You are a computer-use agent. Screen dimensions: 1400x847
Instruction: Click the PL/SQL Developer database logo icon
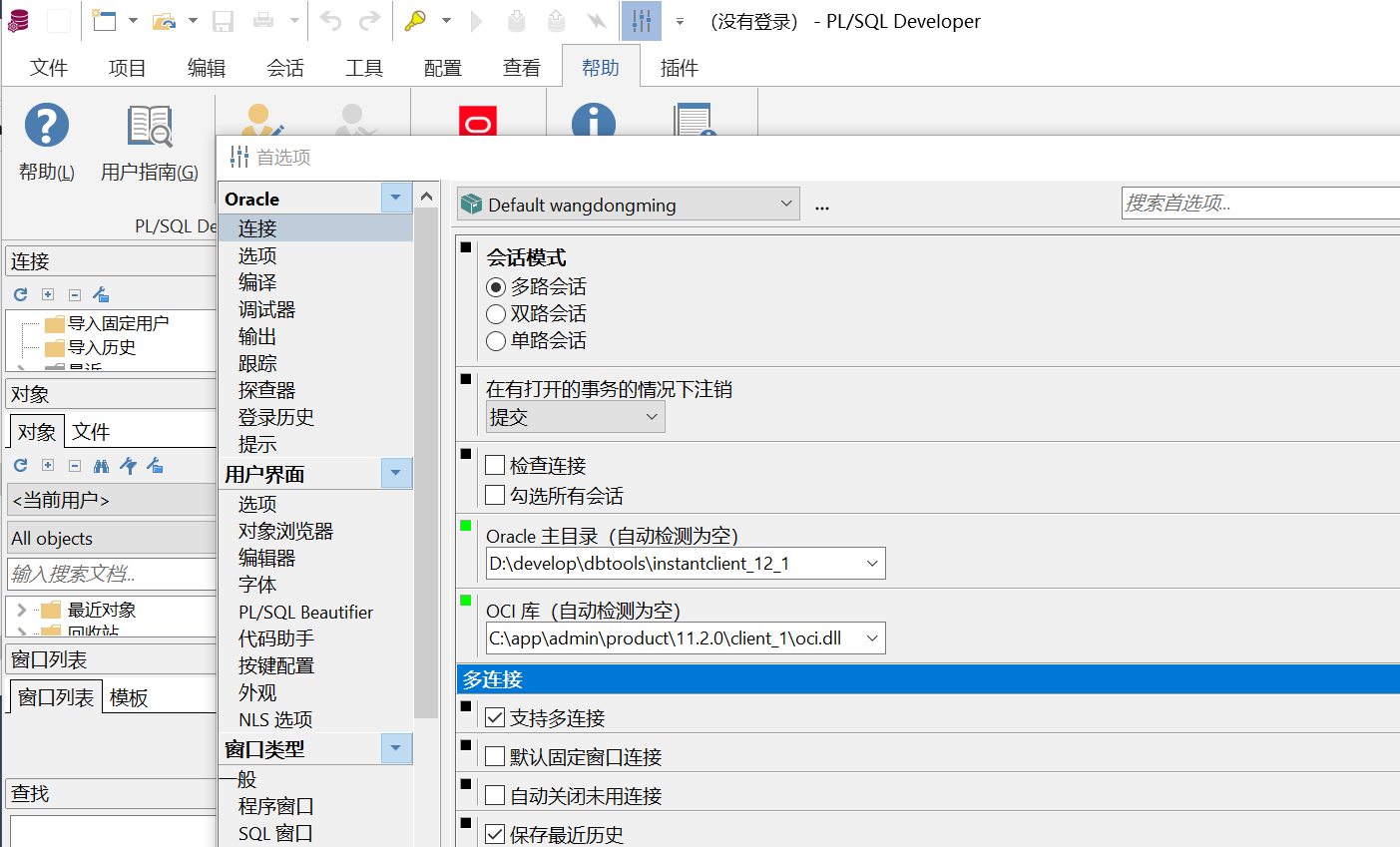coord(18,21)
